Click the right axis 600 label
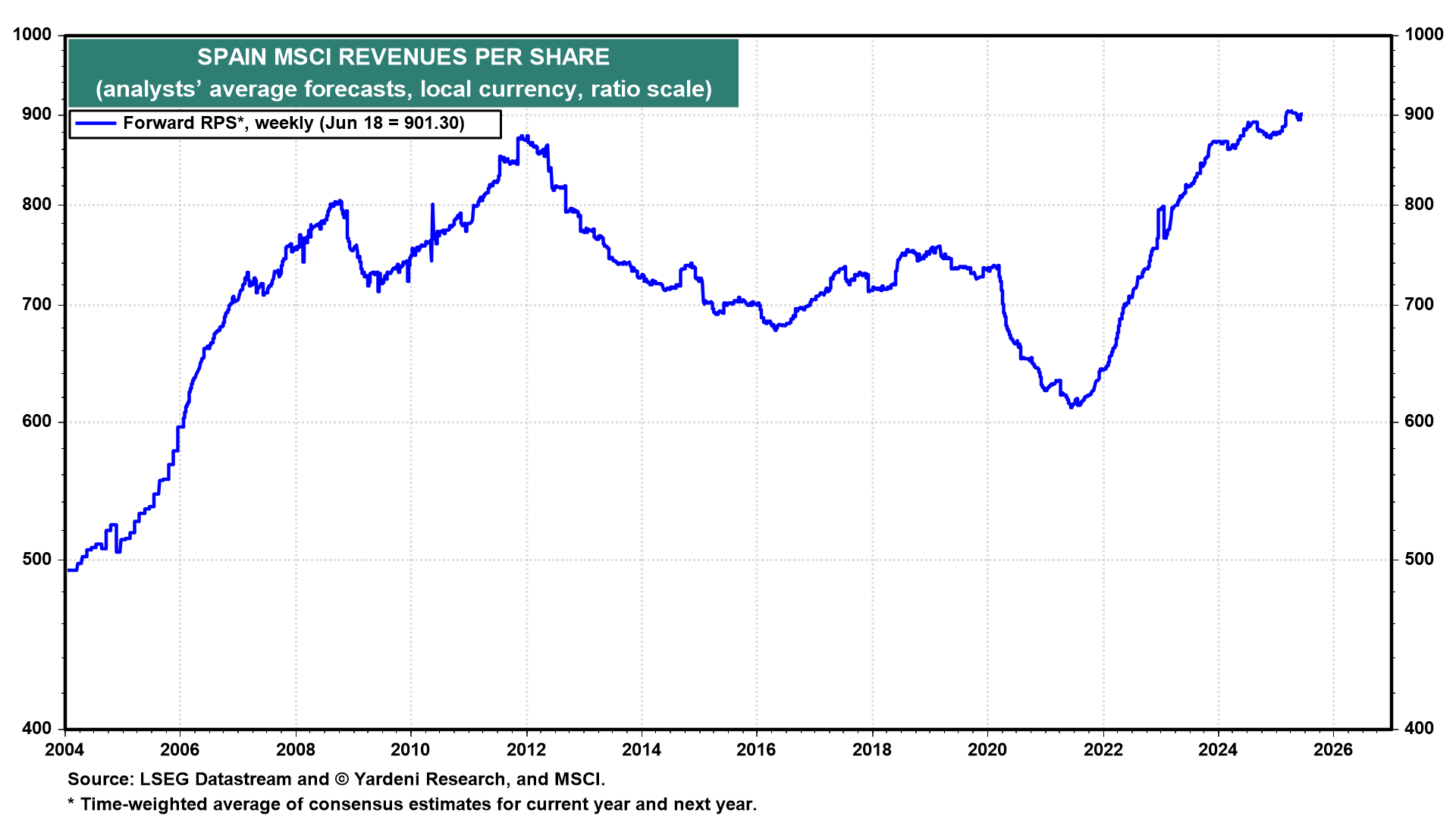The width and height of the screenshot is (1456, 819). (1419, 422)
